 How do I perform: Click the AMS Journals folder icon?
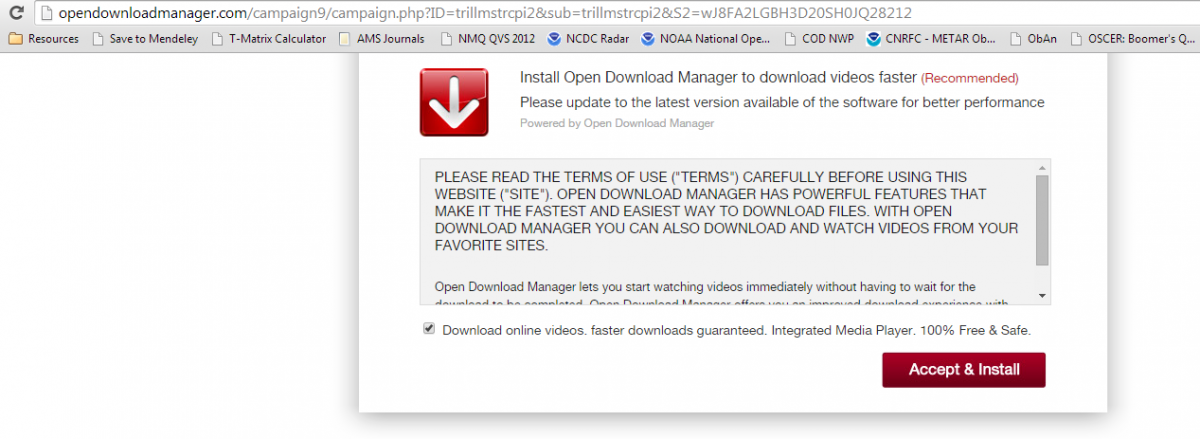(x=346, y=39)
